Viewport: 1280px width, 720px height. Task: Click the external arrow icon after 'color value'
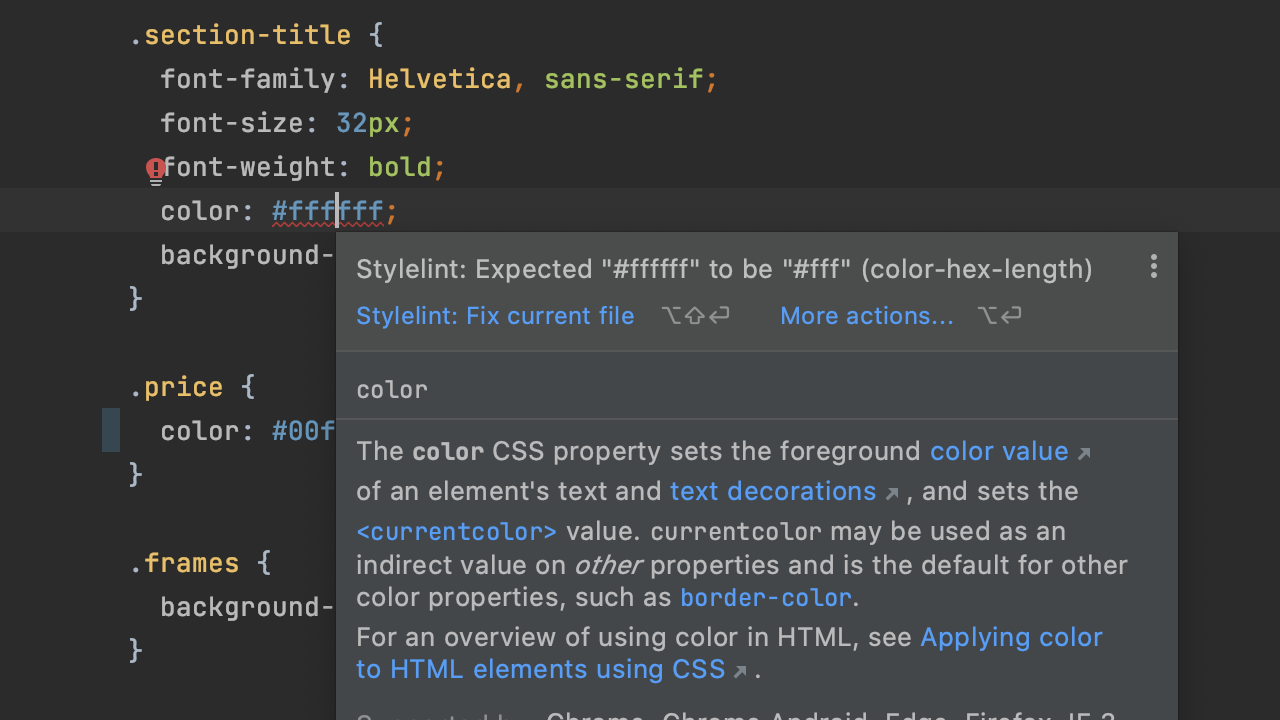(x=1084, y=453)
